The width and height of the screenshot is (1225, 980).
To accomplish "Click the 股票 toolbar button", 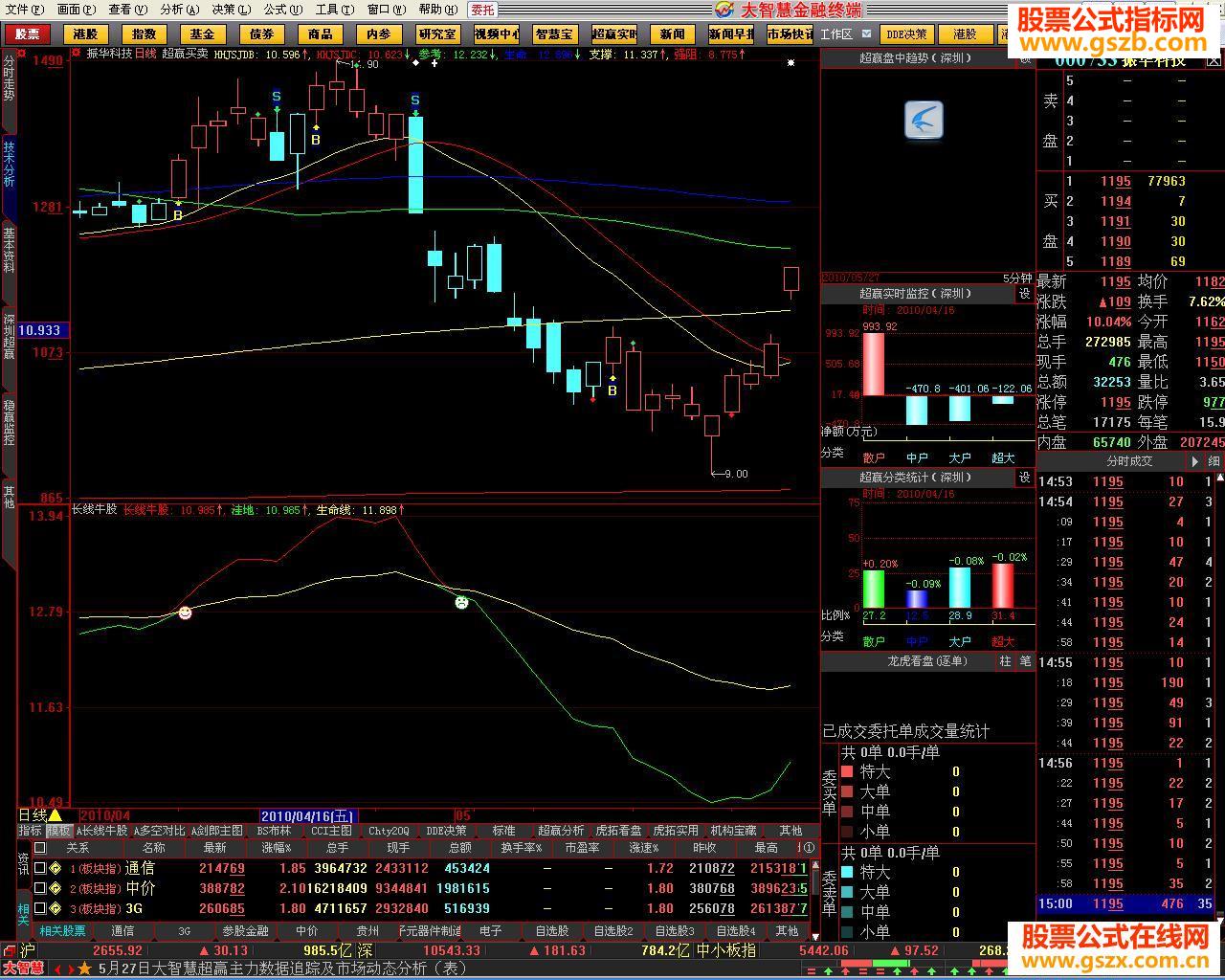I will (28, 33).
